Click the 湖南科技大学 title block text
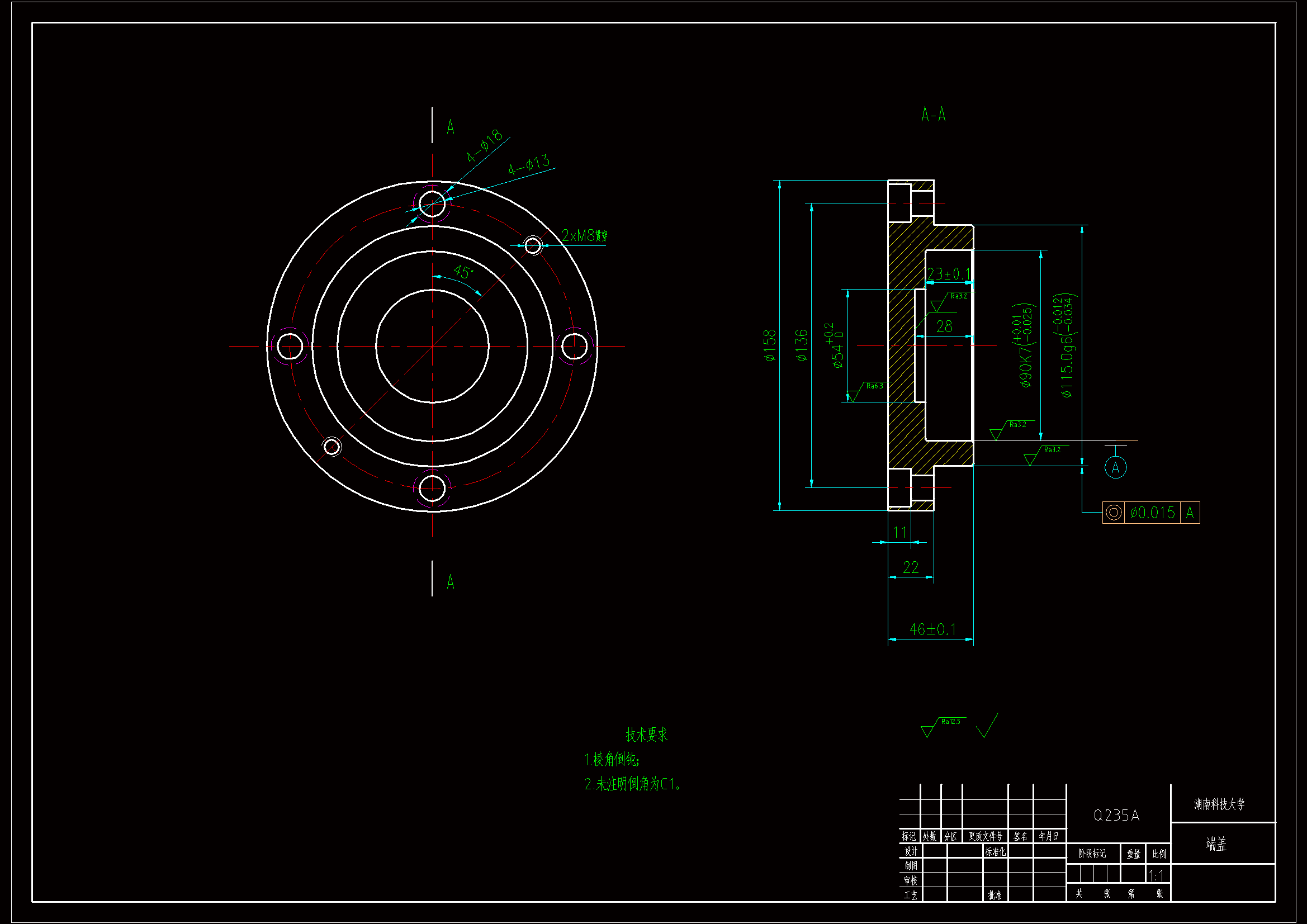Viewport: 1307px width, 924px height. pyautogui.click(x=1219, y=804)
